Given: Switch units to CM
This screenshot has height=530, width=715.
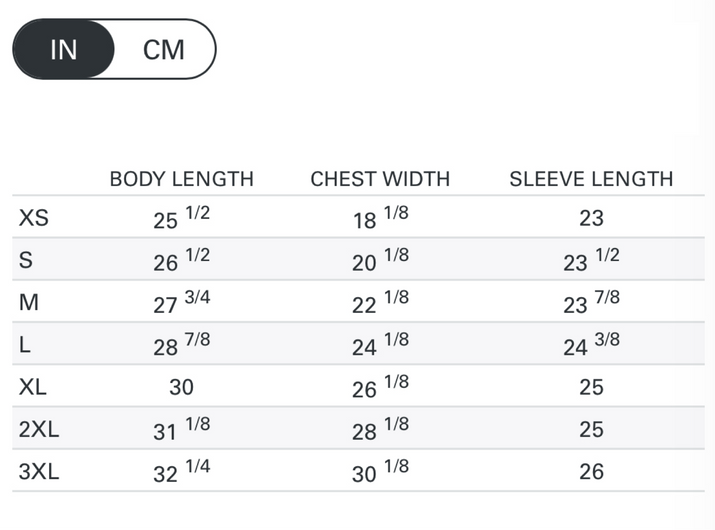Looking at the screenshot, I should pos(163,49).
